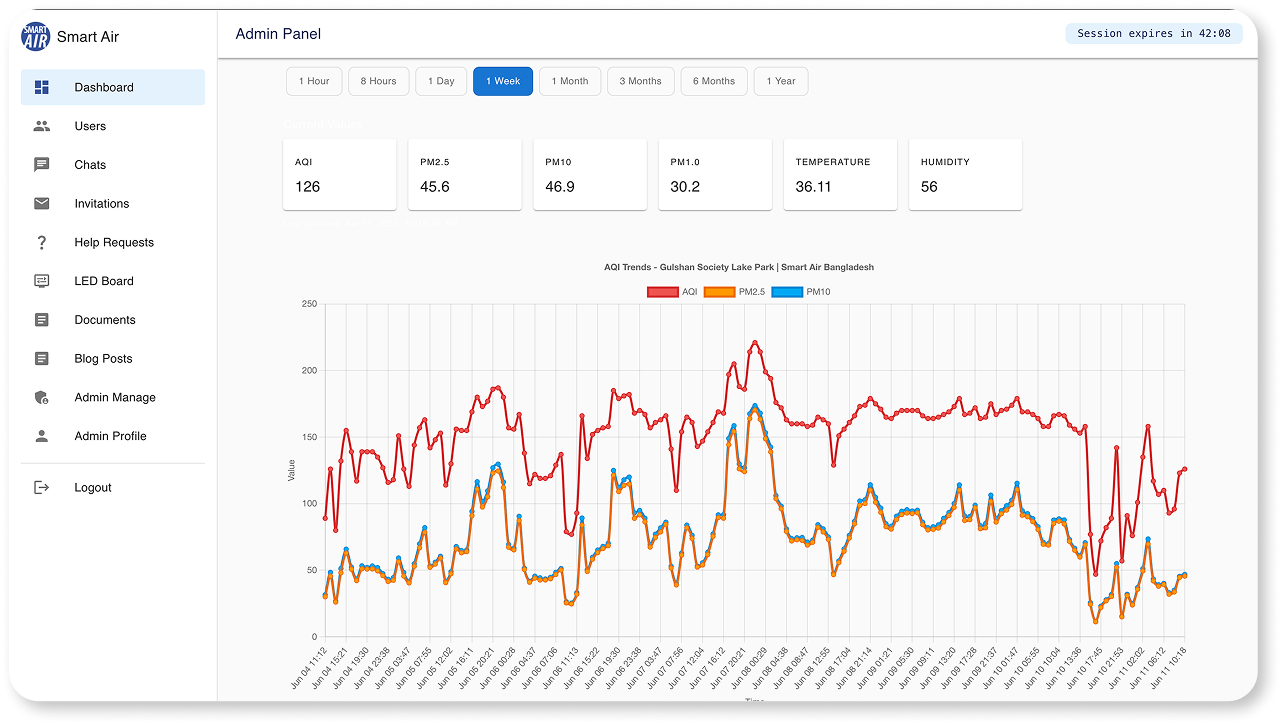
Task: Click the Users people icon
Action: (42, 126)
